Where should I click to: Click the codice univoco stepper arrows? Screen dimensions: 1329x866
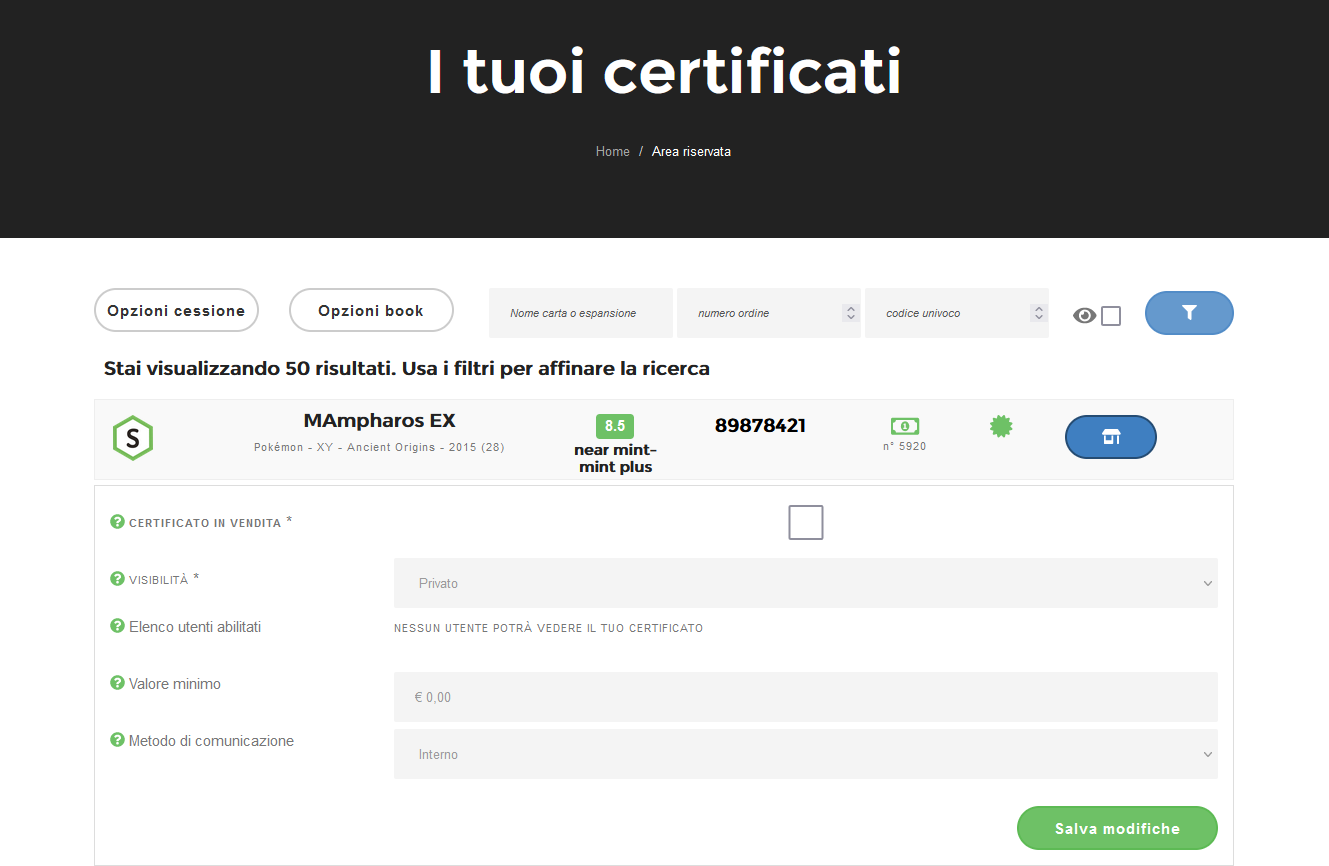pyautogui.click(x=1039, y=313)
